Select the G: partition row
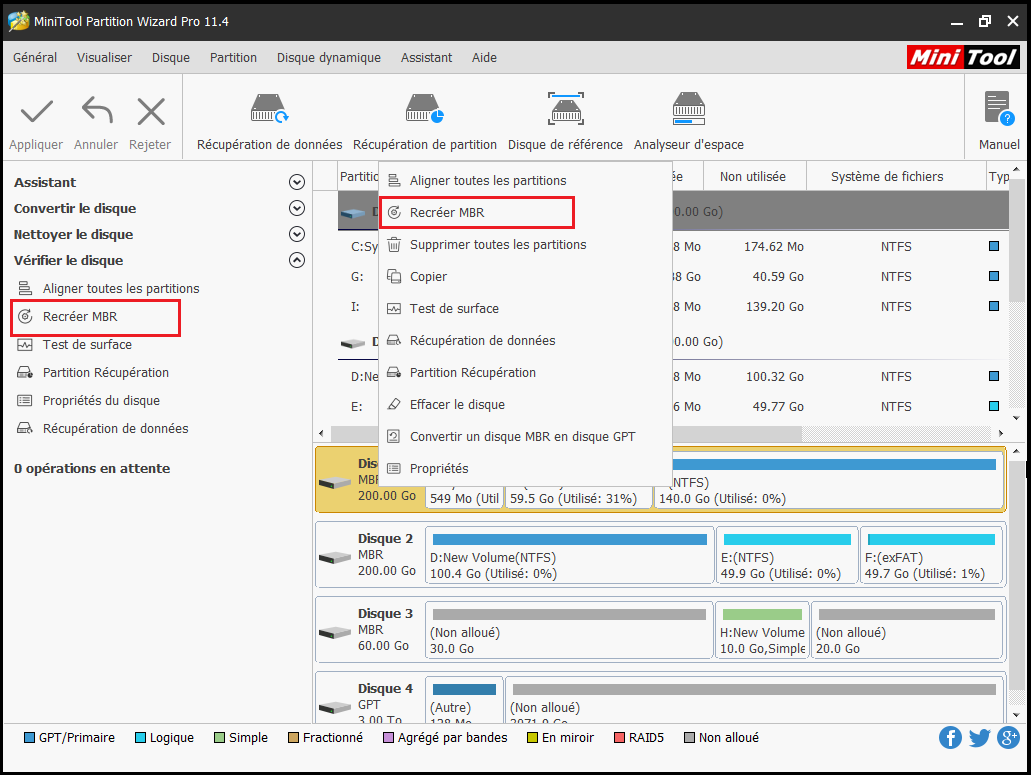The image size is (1031, 775). pyautogui.click(x=673, y=277)
